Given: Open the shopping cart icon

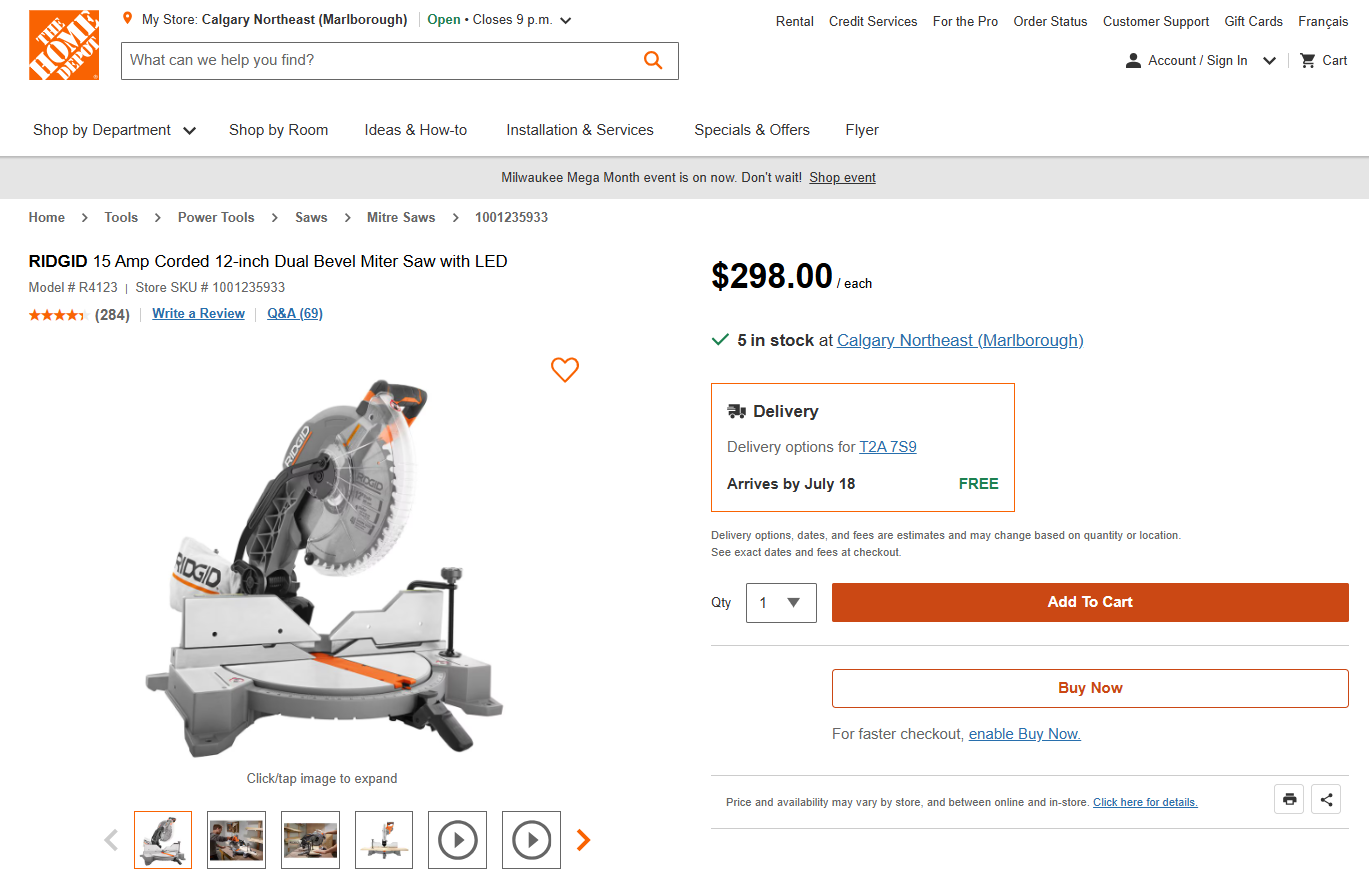Looking at the screenshot, I should [x=1308, y=61].
